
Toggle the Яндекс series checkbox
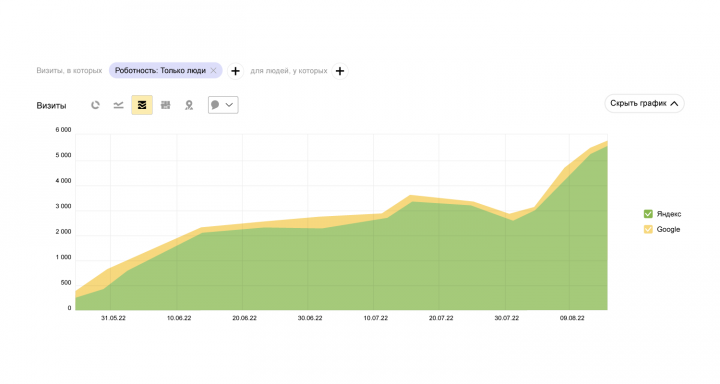(x=648, y=214)
